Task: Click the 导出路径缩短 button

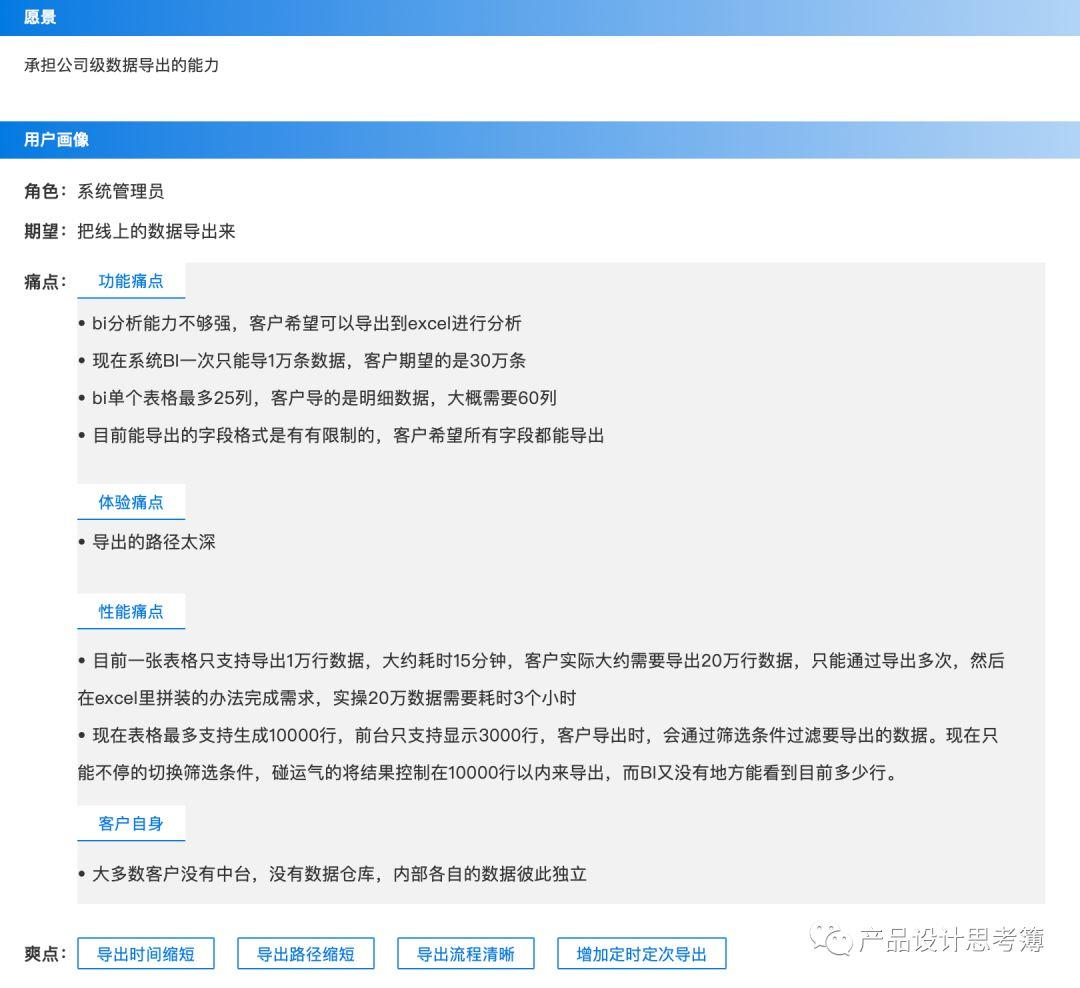Action: pos(306,953)
